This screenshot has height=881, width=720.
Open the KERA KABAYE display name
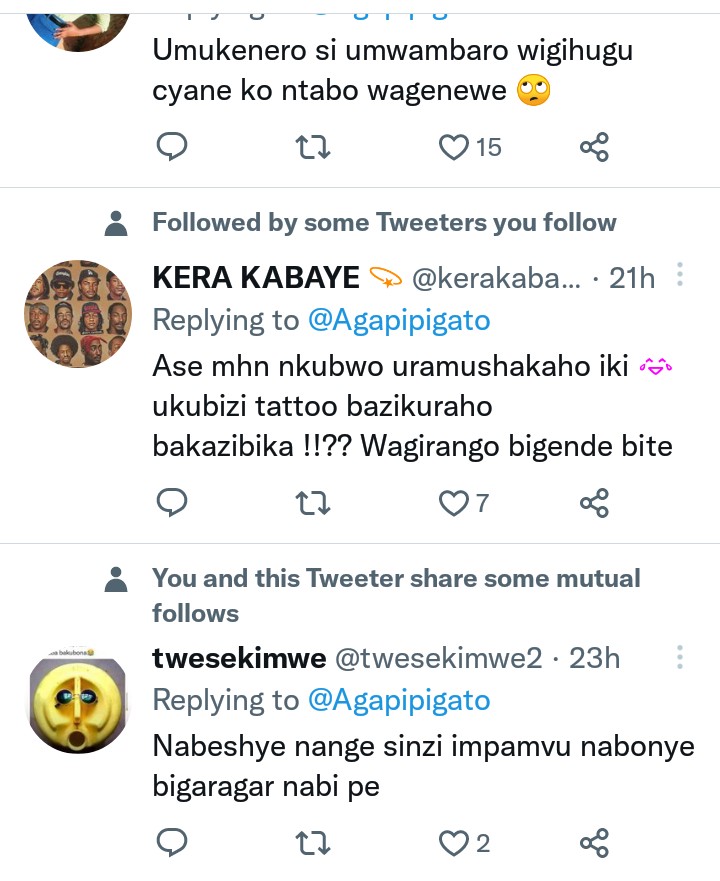pos(257,277)
